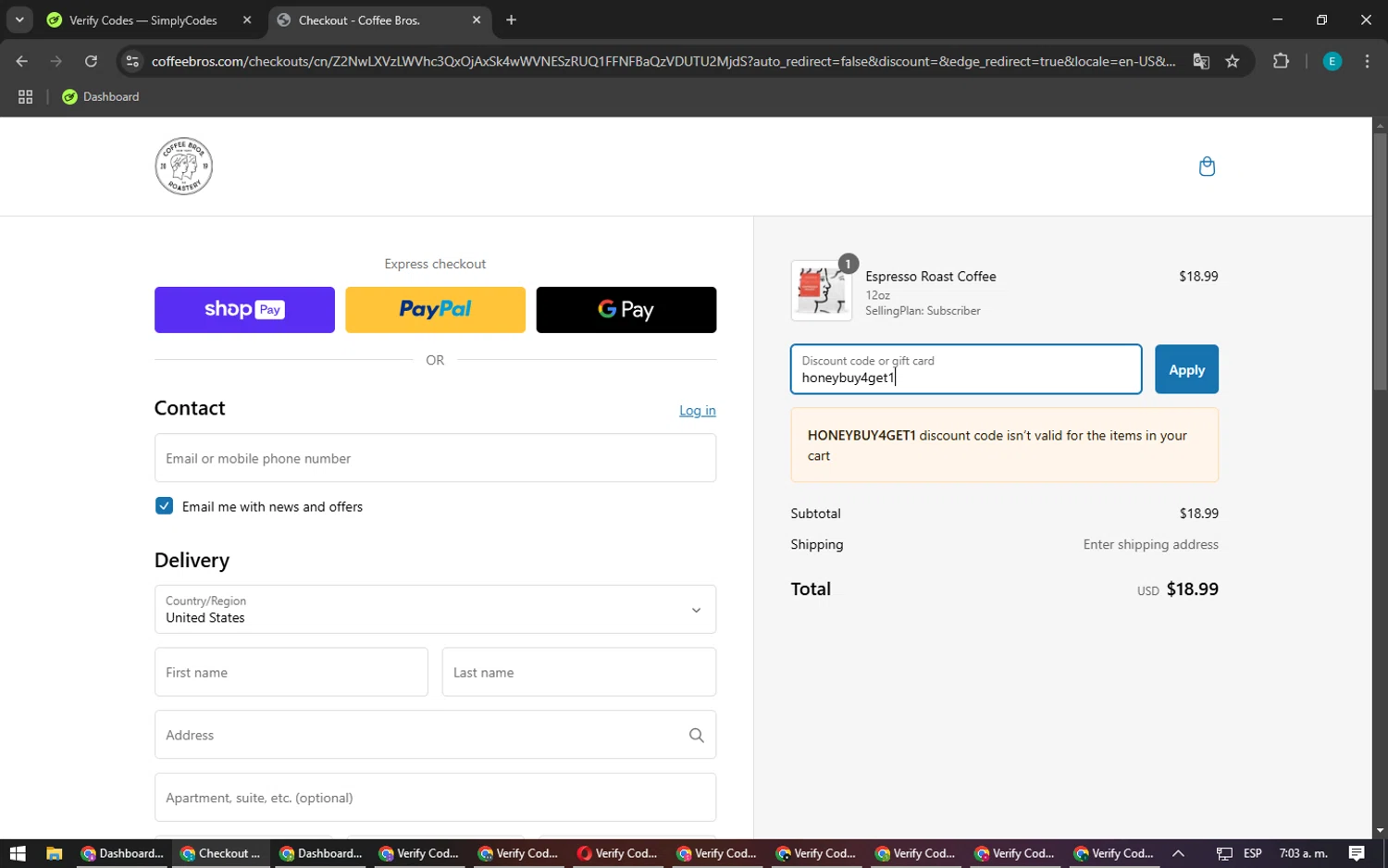Click the Last name field

[579, 672]
